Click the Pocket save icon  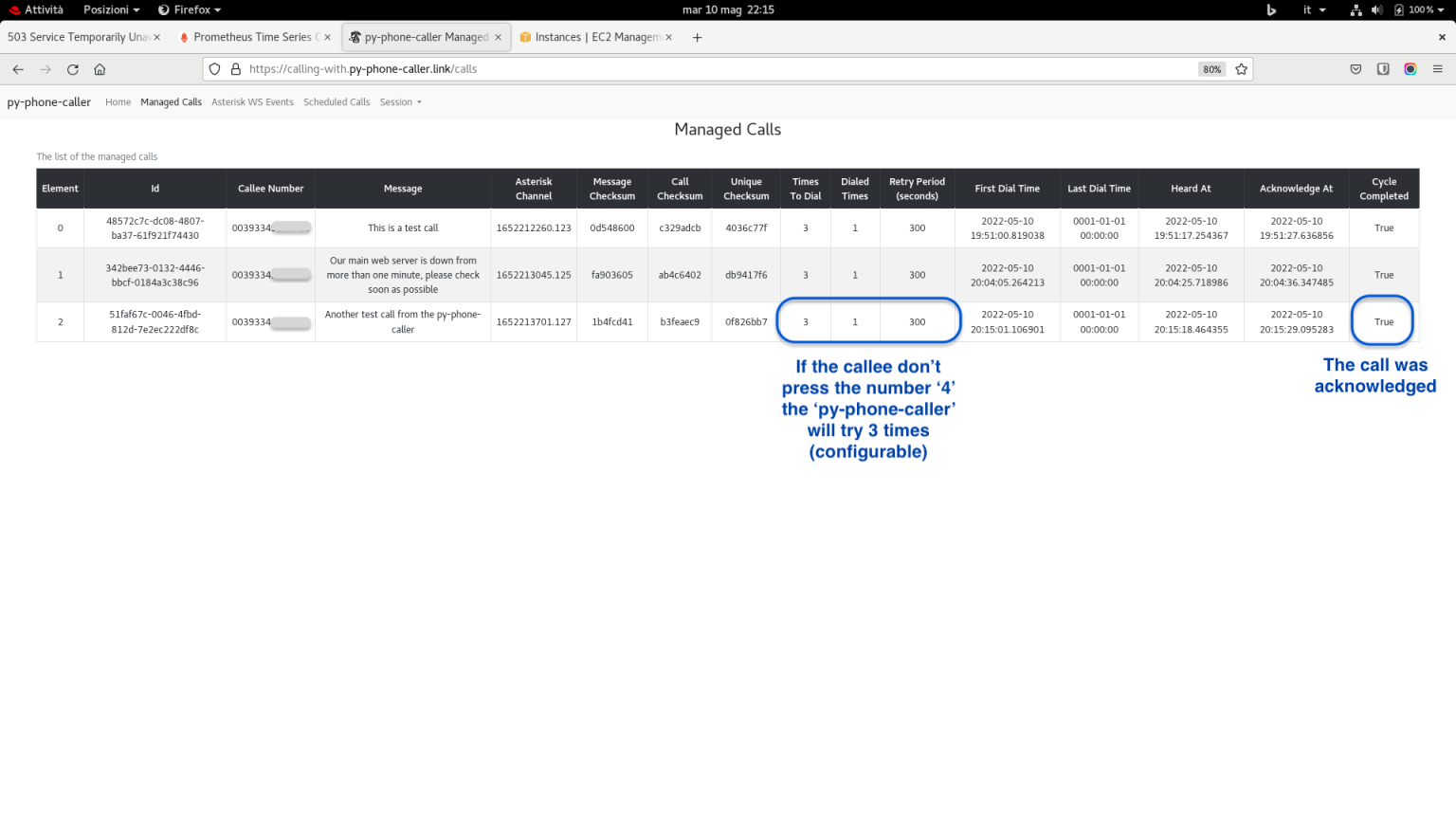[1356, 69]
